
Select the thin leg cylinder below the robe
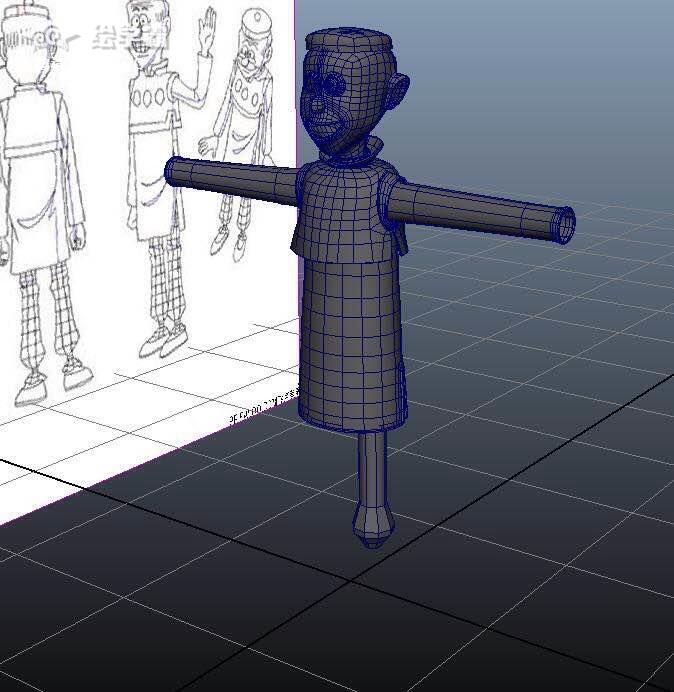point(372,468)
